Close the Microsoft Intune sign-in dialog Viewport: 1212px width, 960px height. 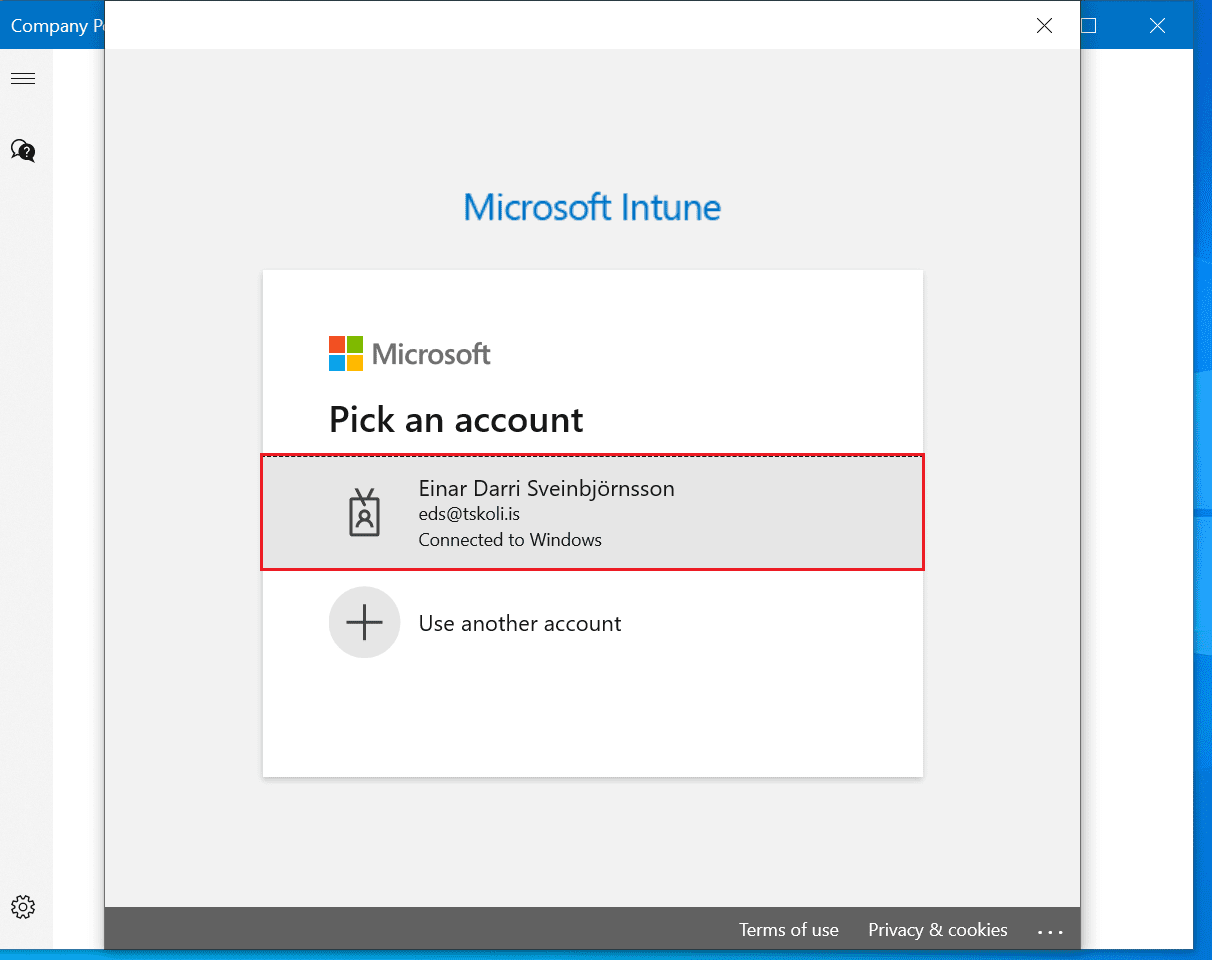(x=1044, y=26)
